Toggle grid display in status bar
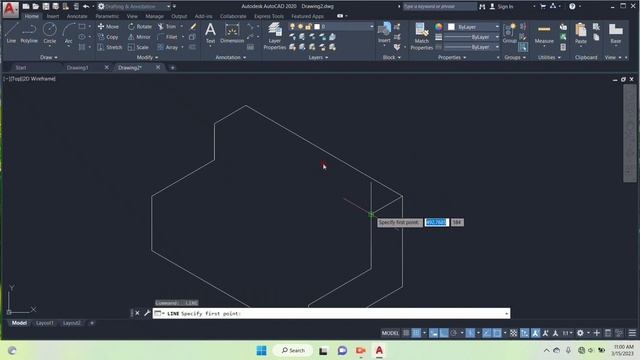 coord(406,333)
